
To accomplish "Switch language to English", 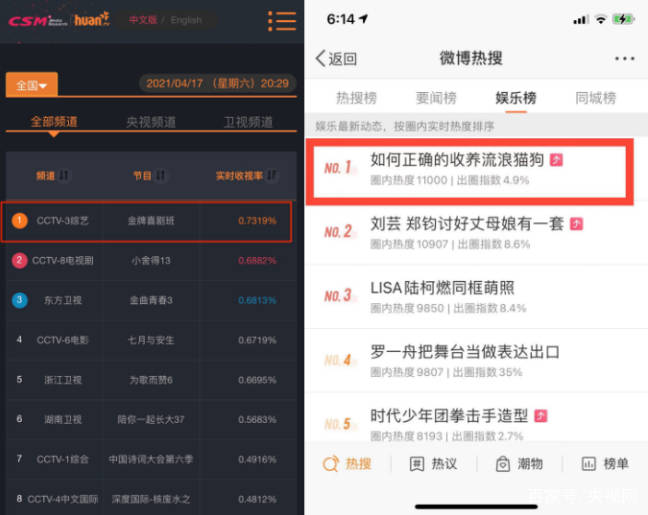I will (x=186, y=20).
